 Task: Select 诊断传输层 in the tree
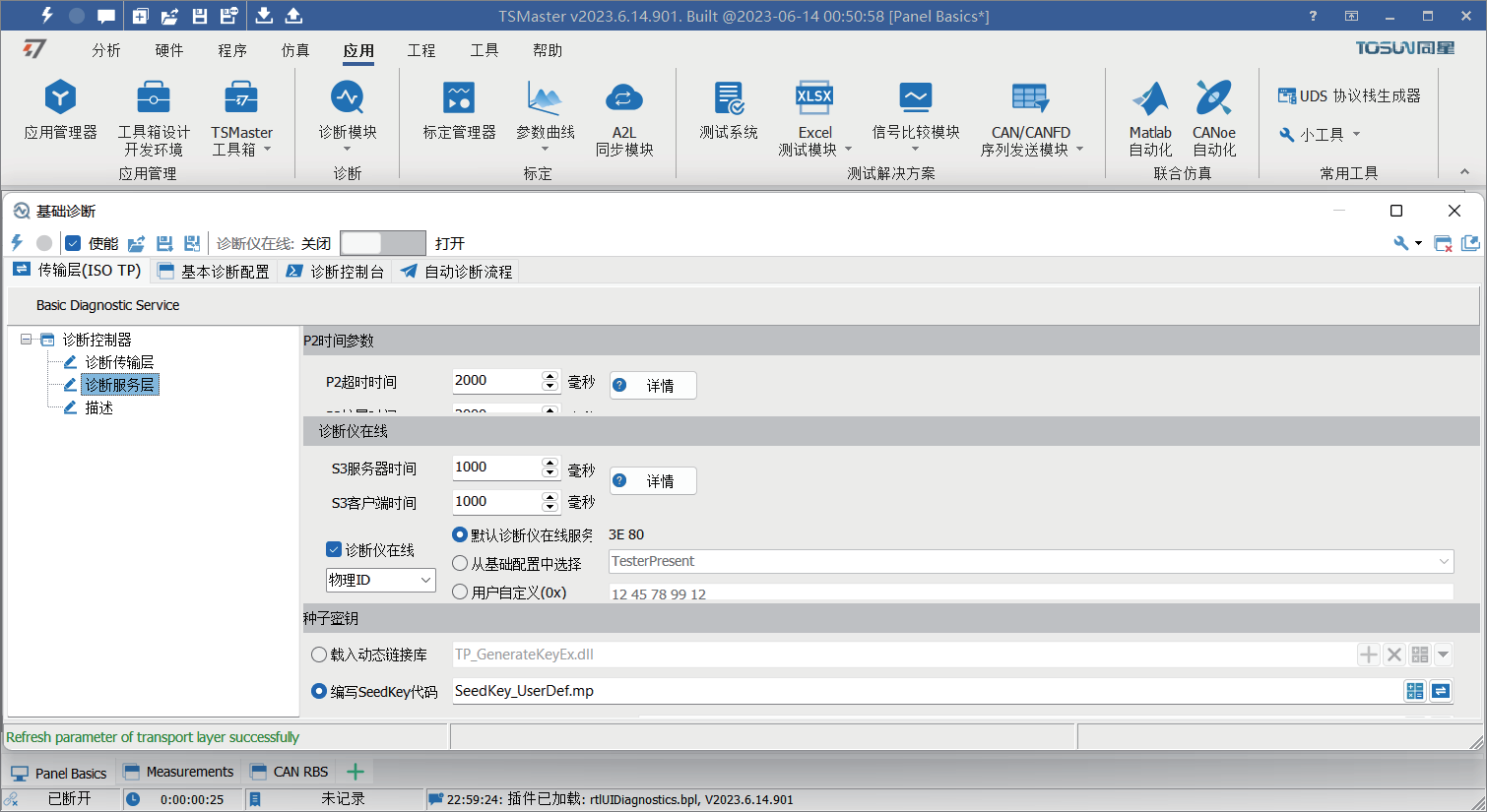click(119, 362)
